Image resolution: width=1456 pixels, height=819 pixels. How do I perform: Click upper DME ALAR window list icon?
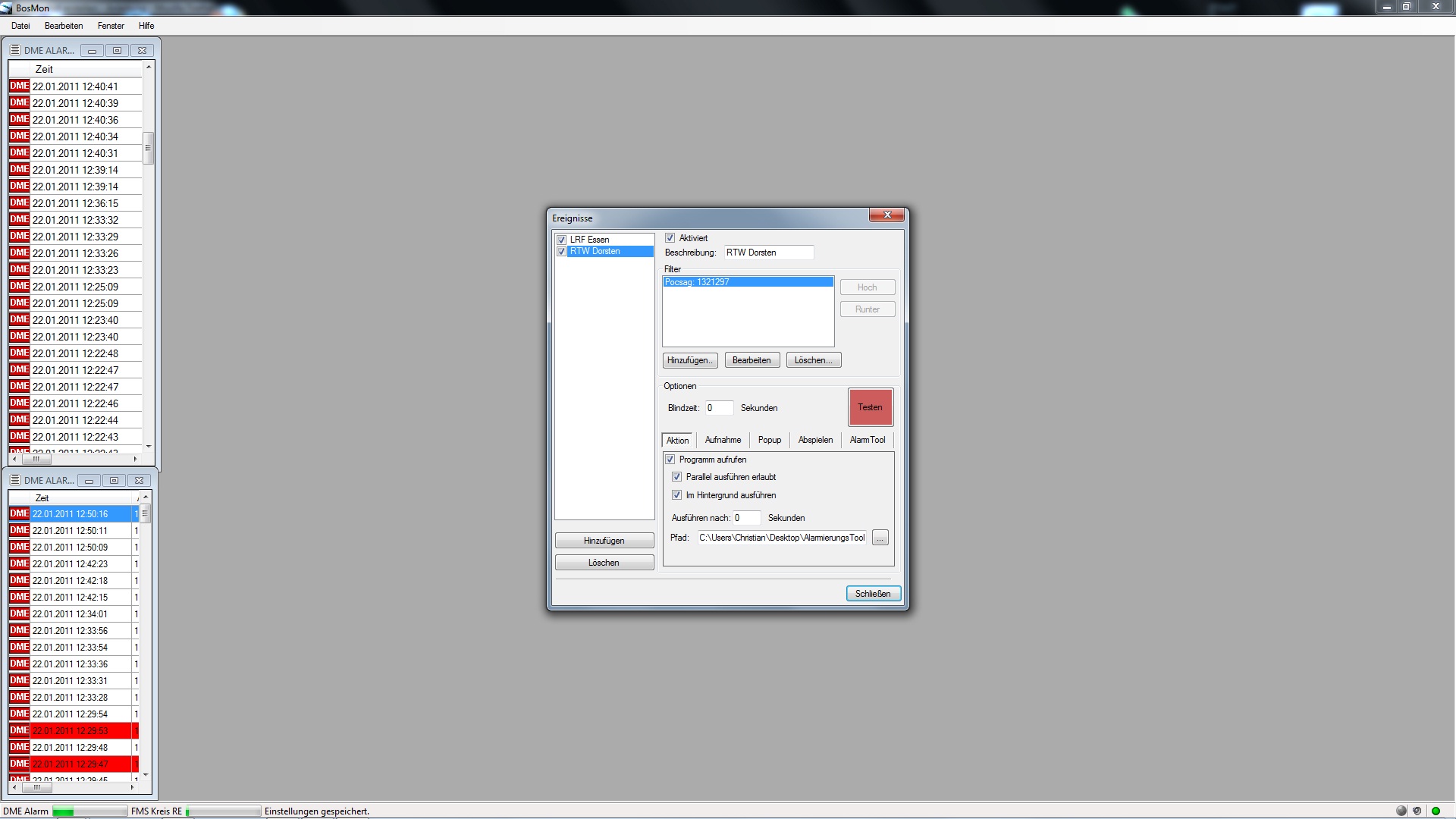15,50
